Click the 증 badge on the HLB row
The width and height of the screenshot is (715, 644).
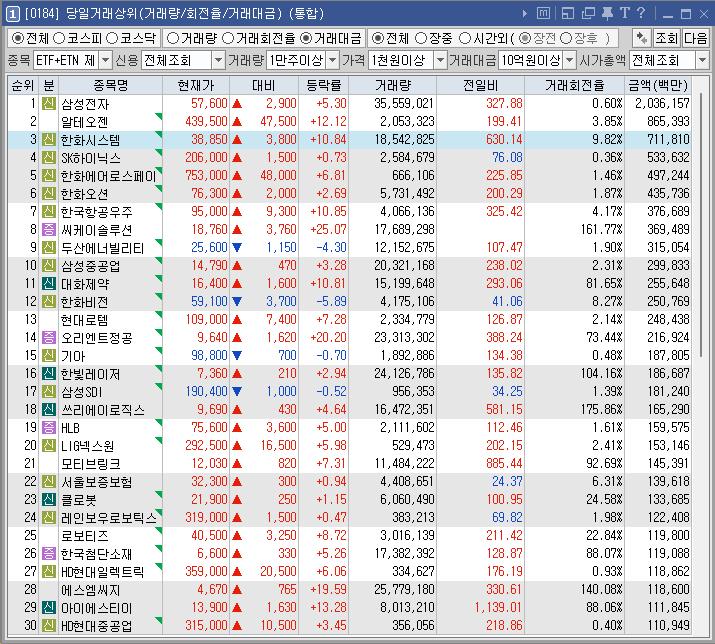tap(49, 427)
